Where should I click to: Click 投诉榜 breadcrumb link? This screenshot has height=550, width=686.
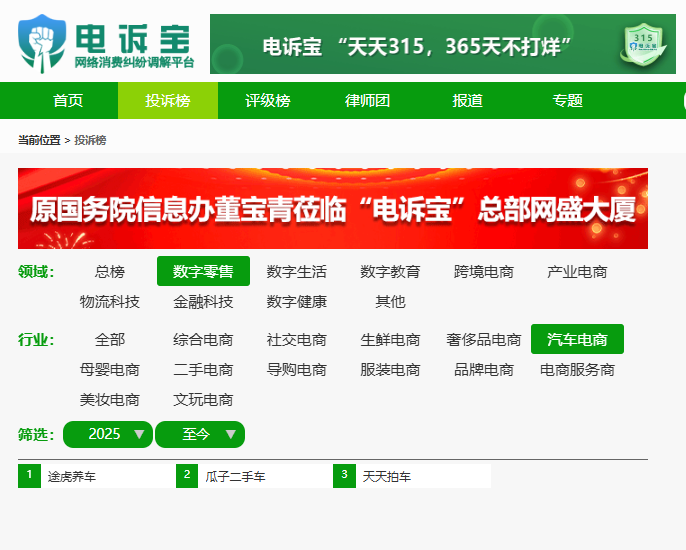(90, 140)
